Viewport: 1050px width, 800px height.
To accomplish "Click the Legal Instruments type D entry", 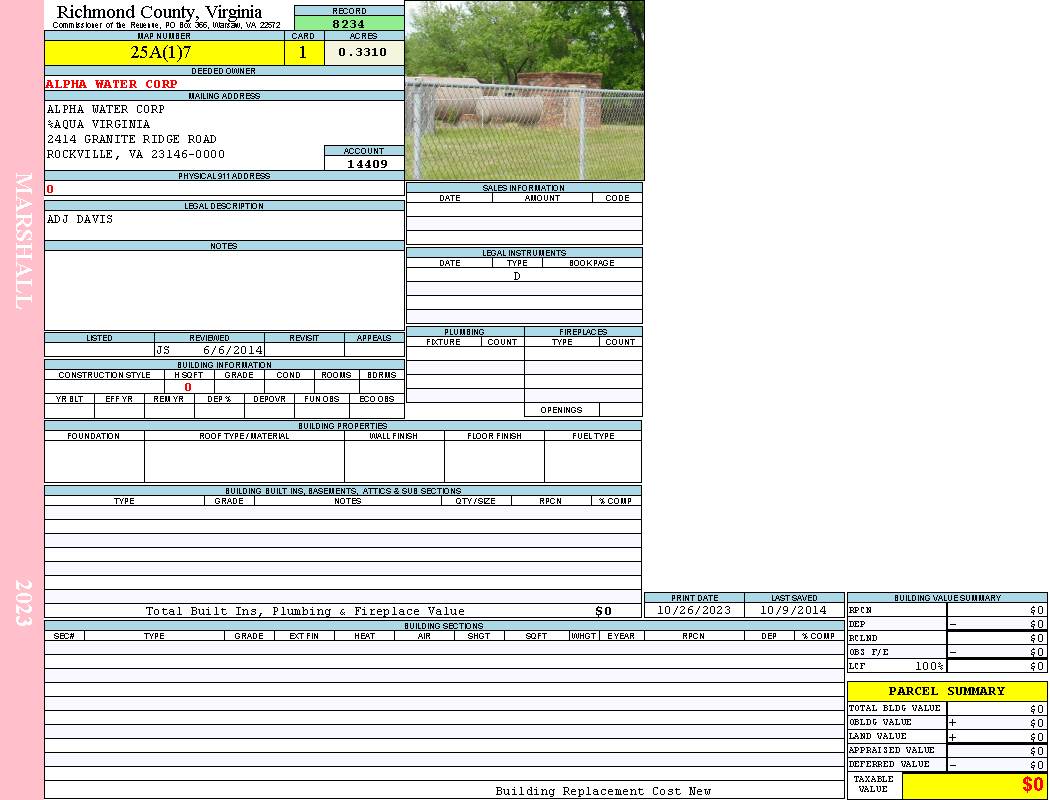I will (x=517, y=276).
